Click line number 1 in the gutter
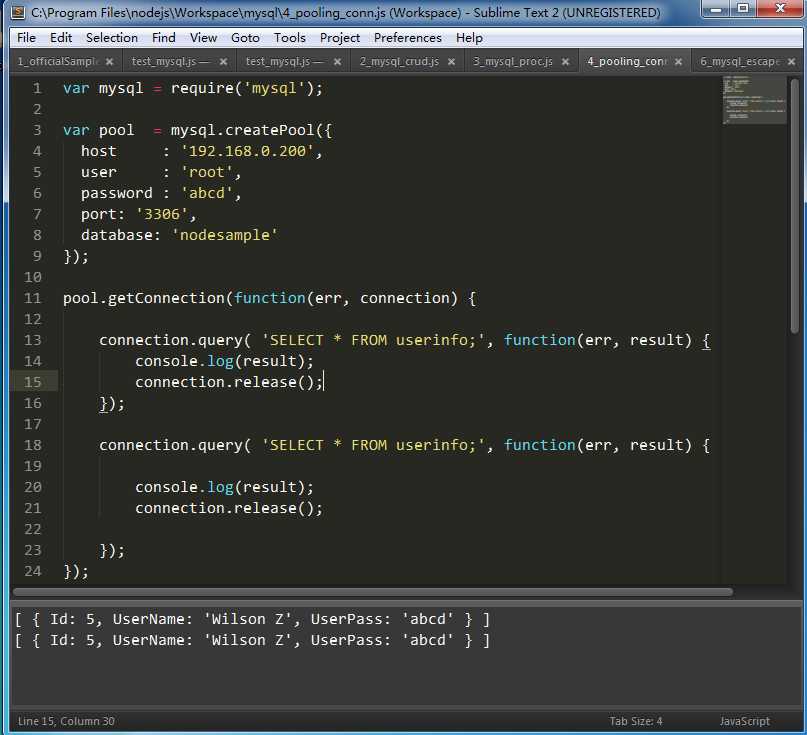 click(x=37, y=89)
